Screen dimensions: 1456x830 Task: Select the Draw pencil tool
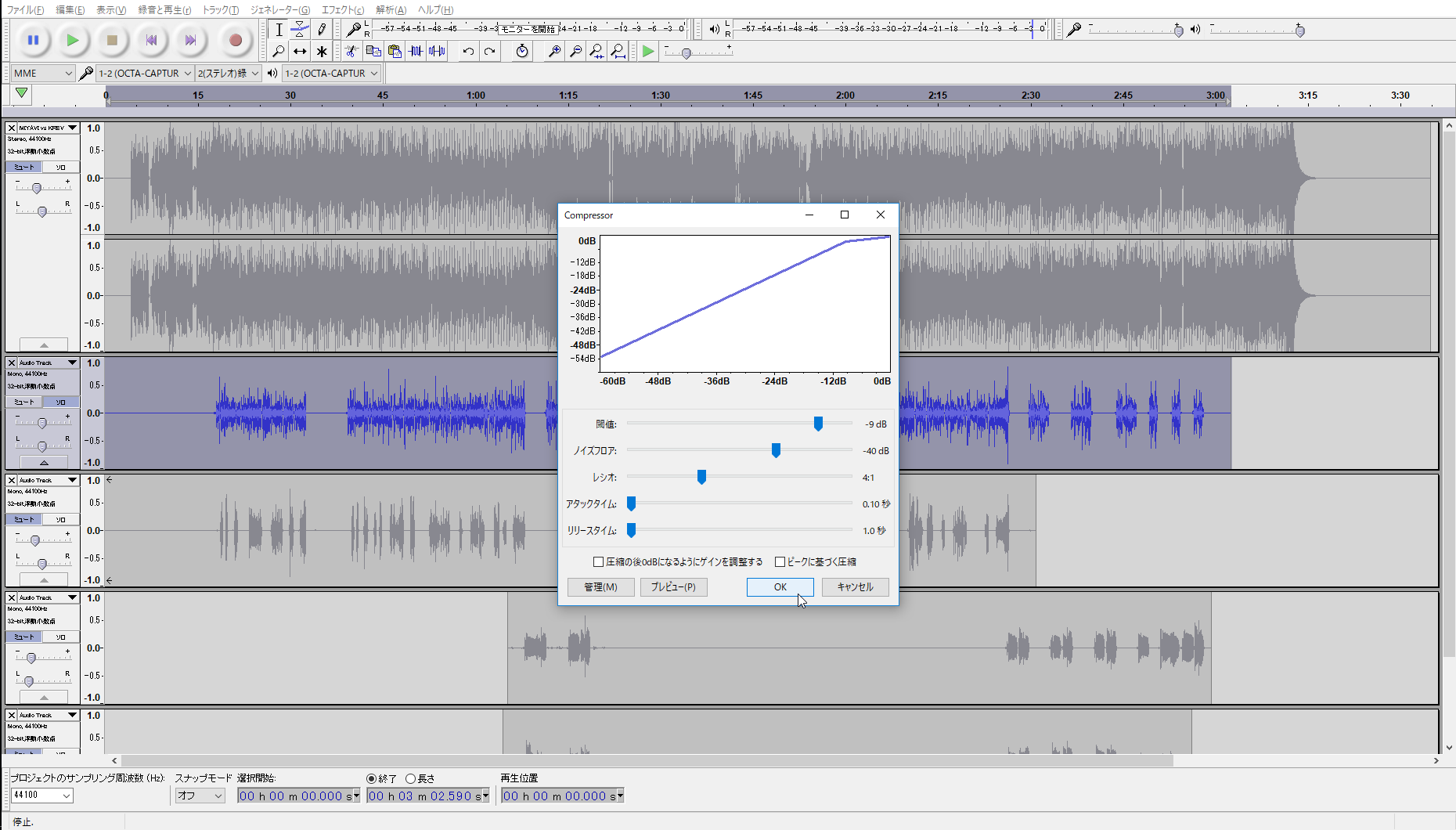tap(322, 30)
